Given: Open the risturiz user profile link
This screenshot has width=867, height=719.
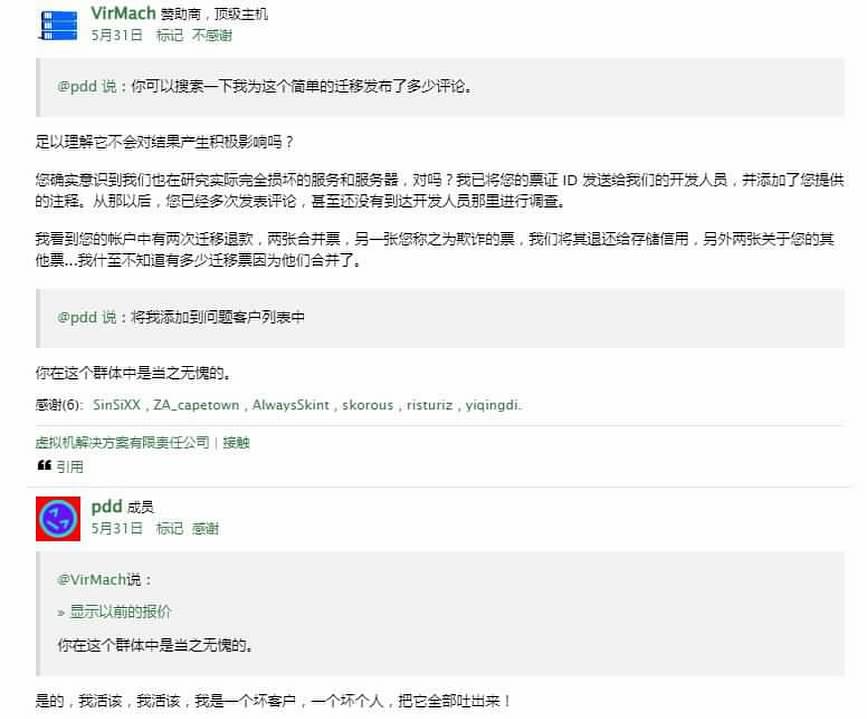Looking at the screenshot, I should 430,405.
